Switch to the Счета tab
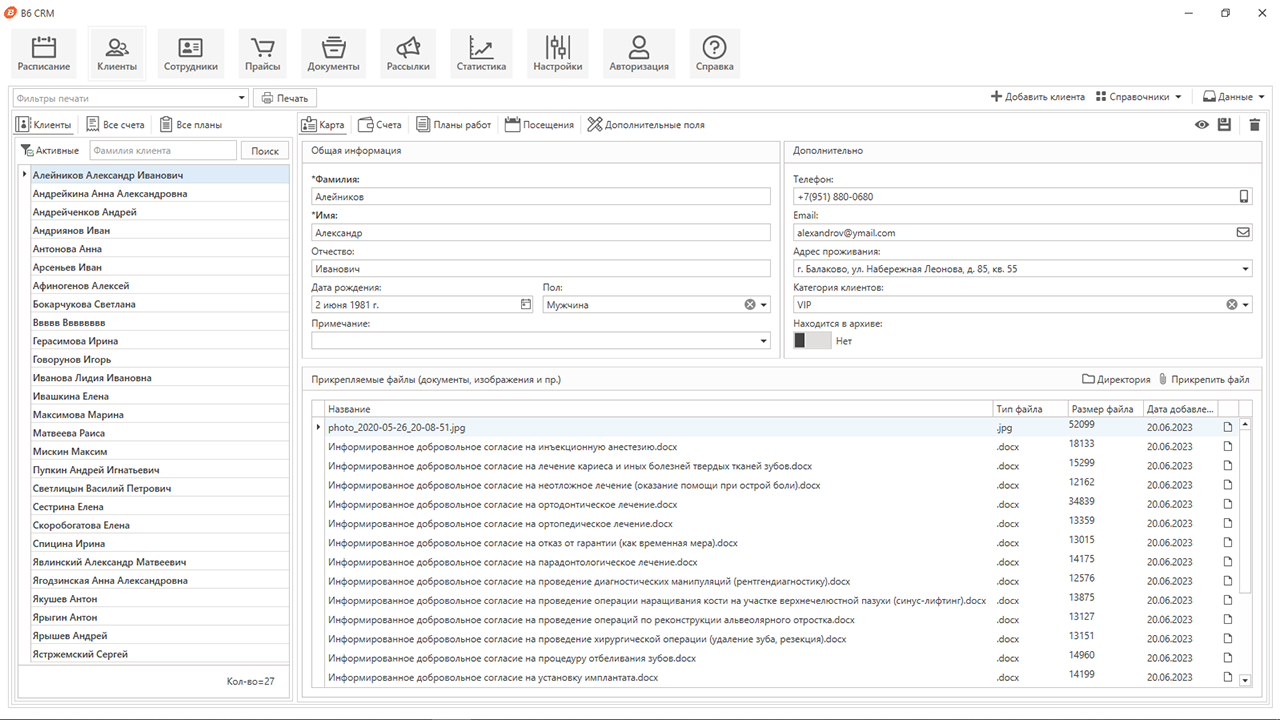Viewport: 1280px width, 720px height. pyautogui.click(x=380, y=125)
